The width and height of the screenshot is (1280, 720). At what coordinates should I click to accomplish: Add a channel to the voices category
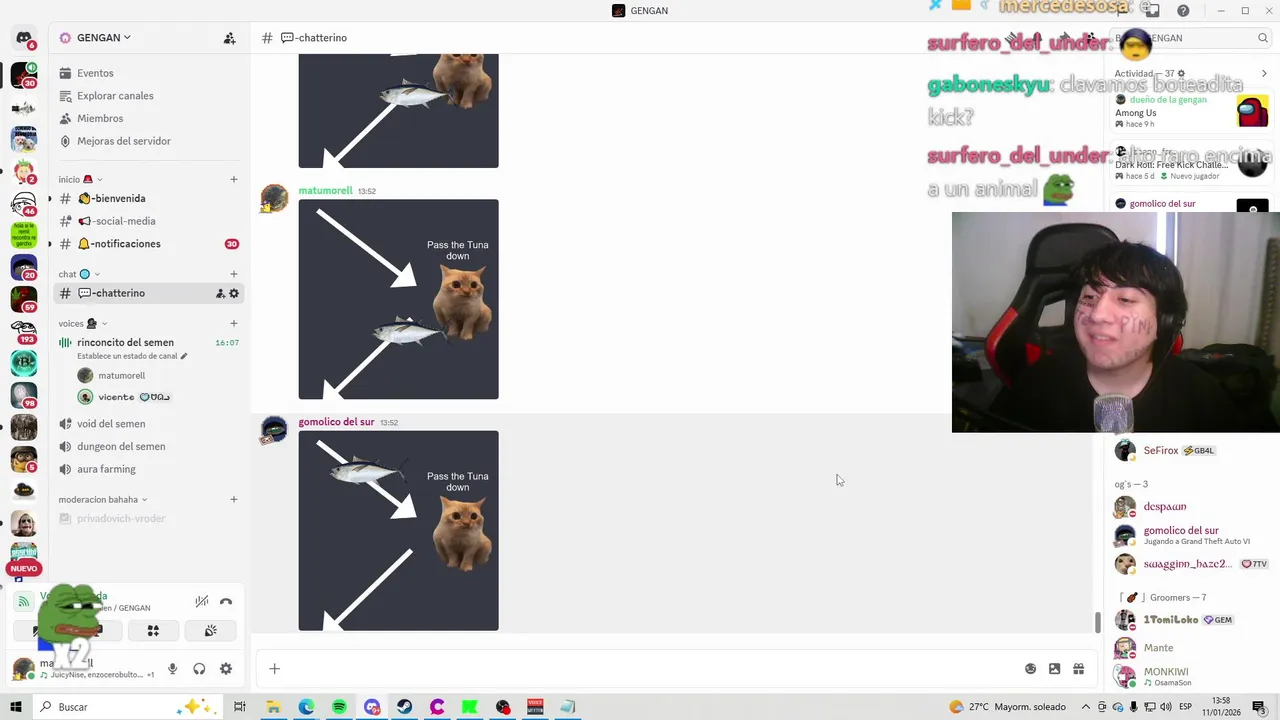tap(234, 323)
